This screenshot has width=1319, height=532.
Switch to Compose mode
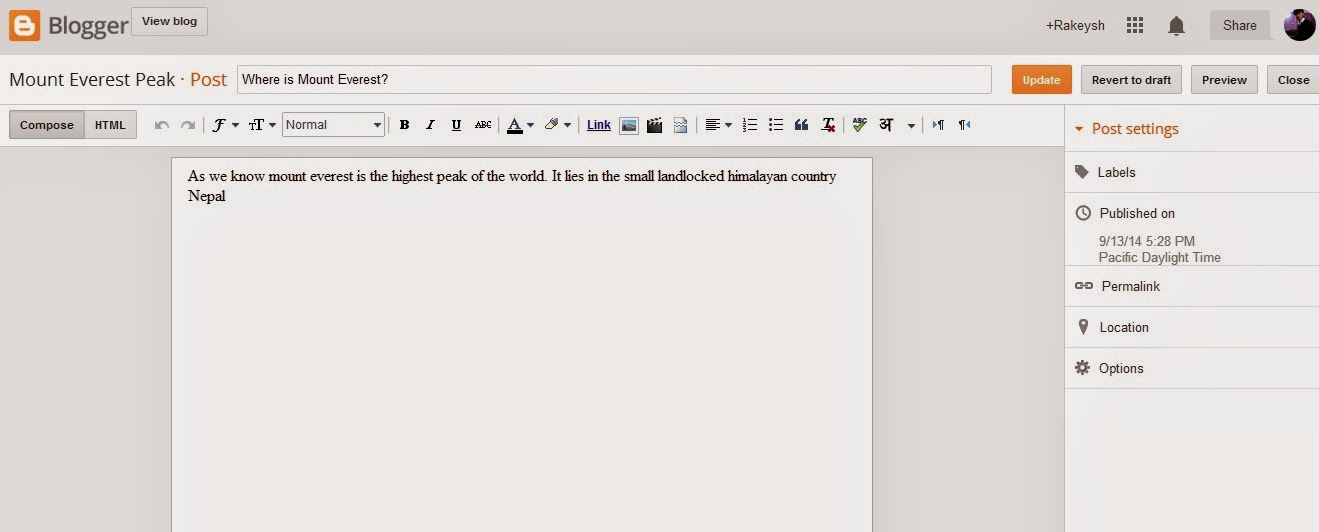coord(47,125)
